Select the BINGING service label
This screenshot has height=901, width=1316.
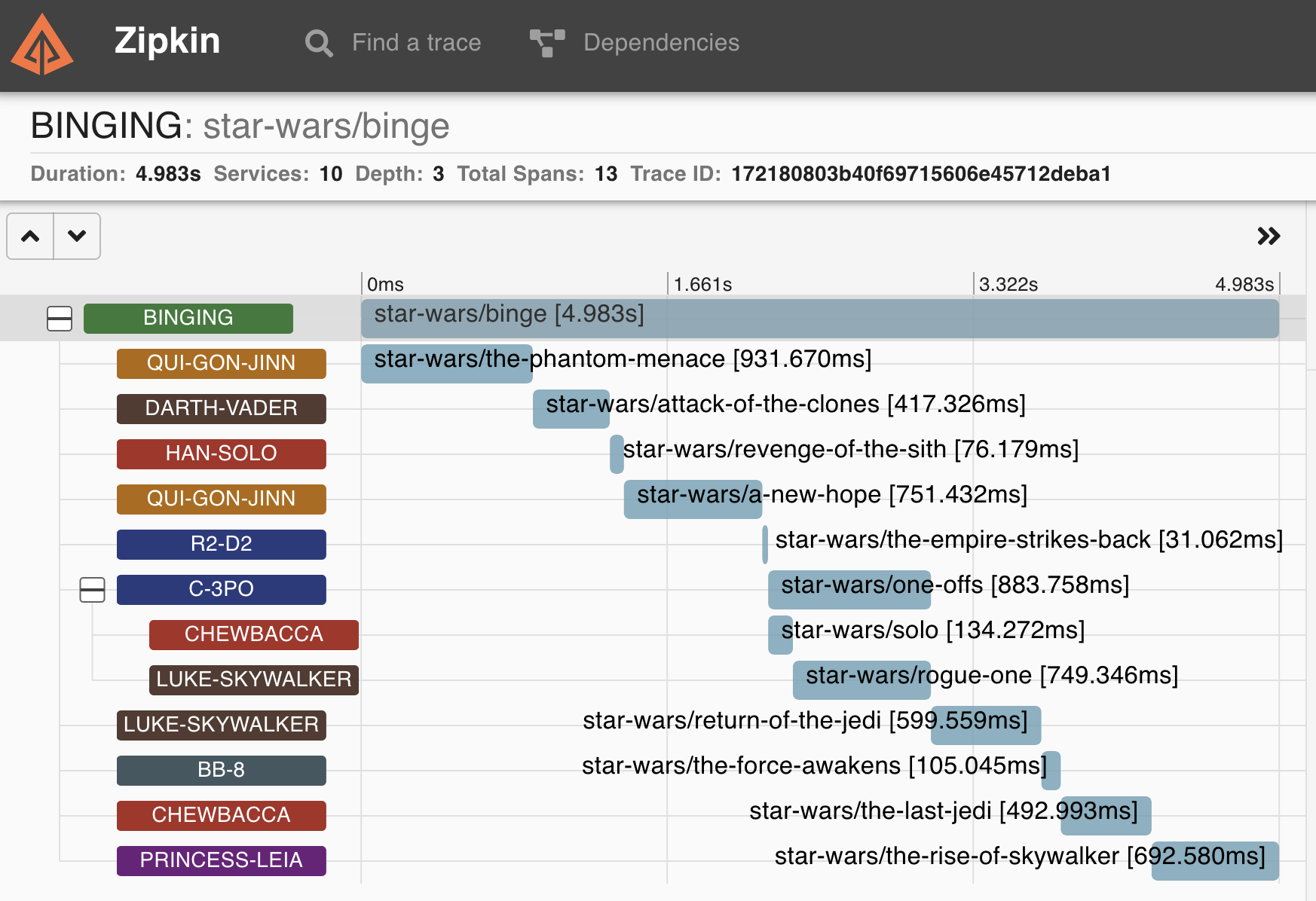click(x=188, y=318)
